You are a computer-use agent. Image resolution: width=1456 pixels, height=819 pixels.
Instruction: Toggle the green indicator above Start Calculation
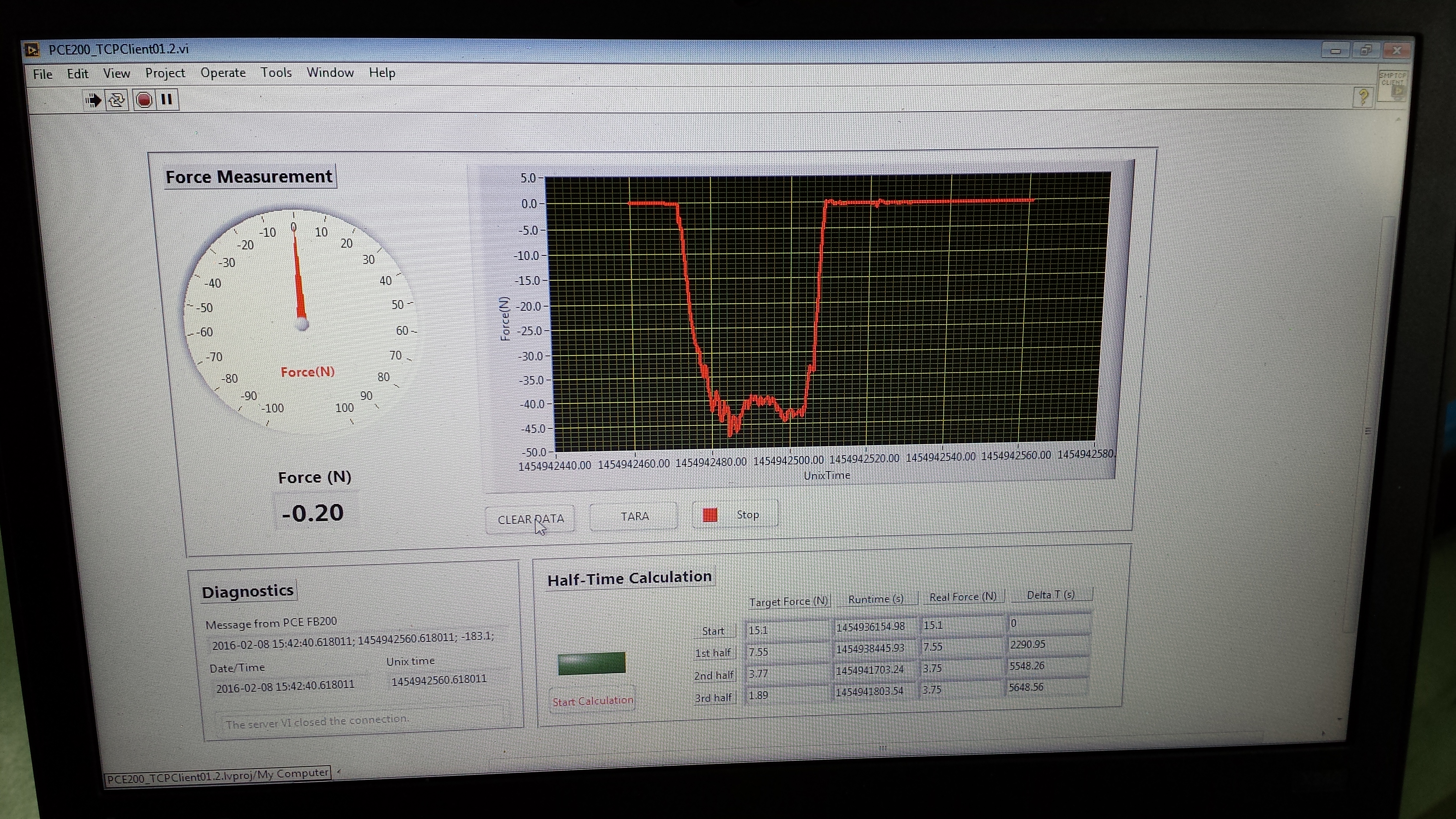tap(591, 663)
